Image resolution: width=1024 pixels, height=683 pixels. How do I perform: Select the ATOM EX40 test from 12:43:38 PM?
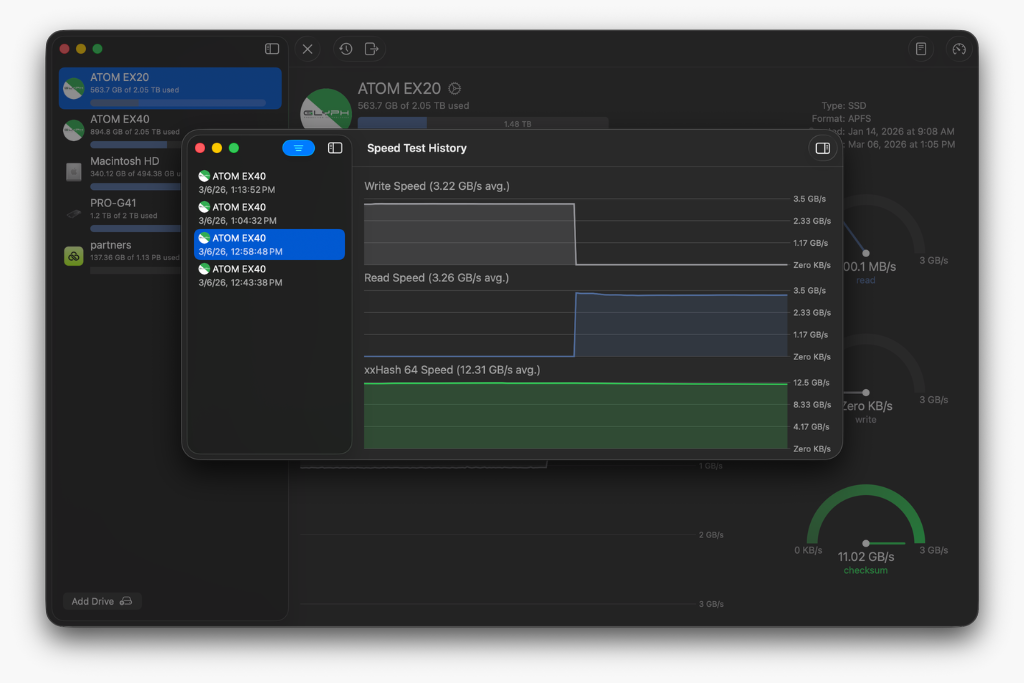click(268, 275)
